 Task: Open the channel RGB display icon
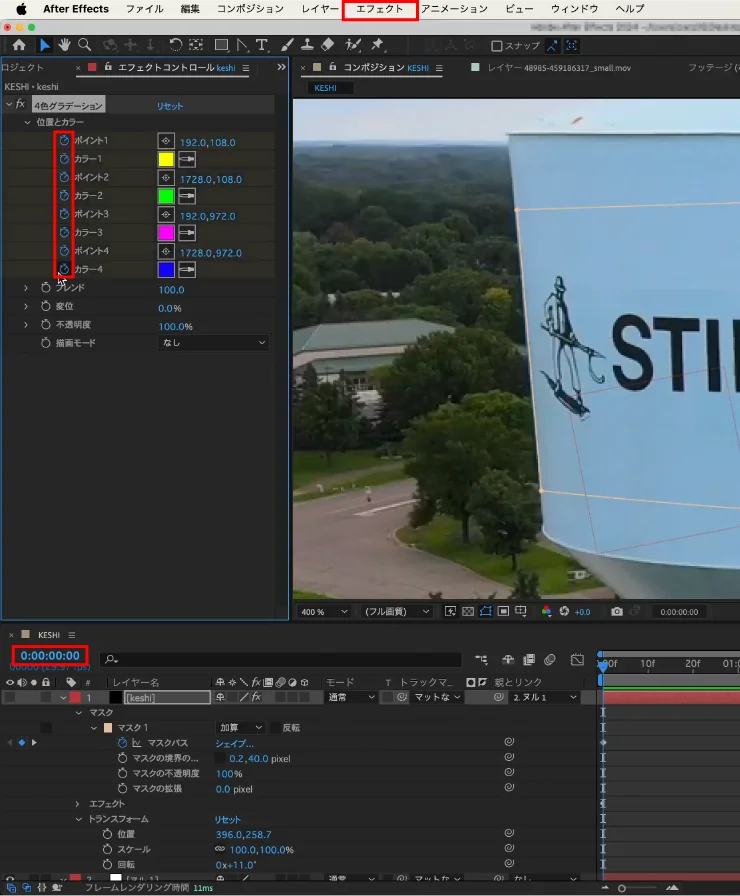click(546, 611)
